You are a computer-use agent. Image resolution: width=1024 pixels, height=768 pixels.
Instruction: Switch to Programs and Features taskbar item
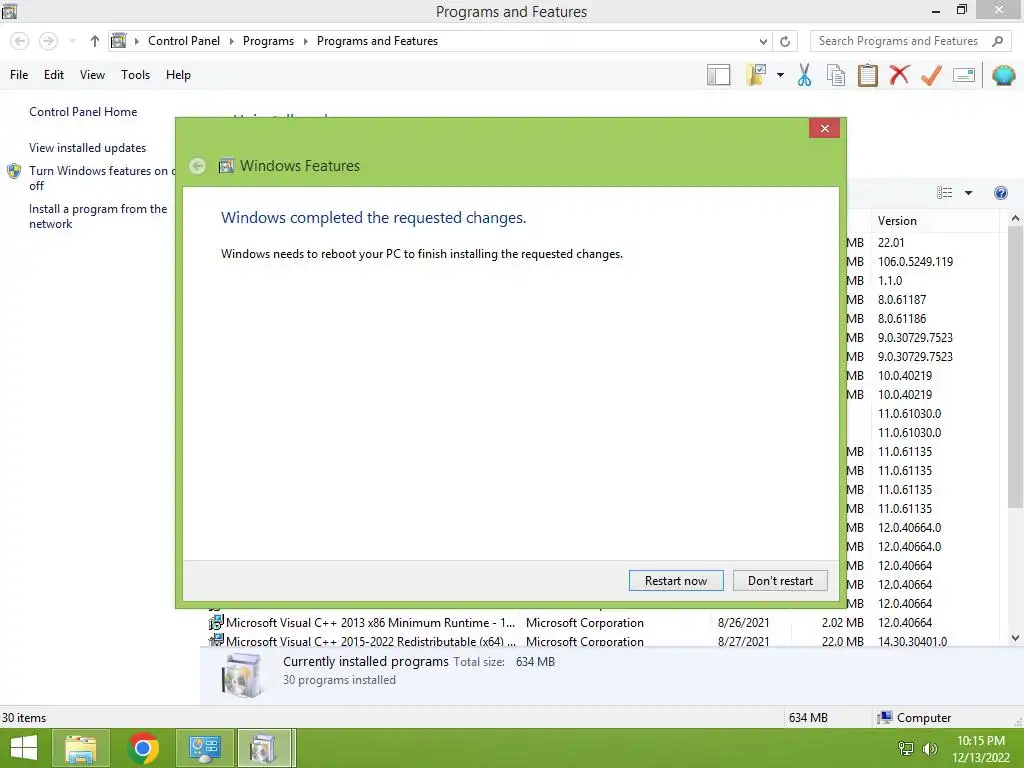[x=266, y=748]
